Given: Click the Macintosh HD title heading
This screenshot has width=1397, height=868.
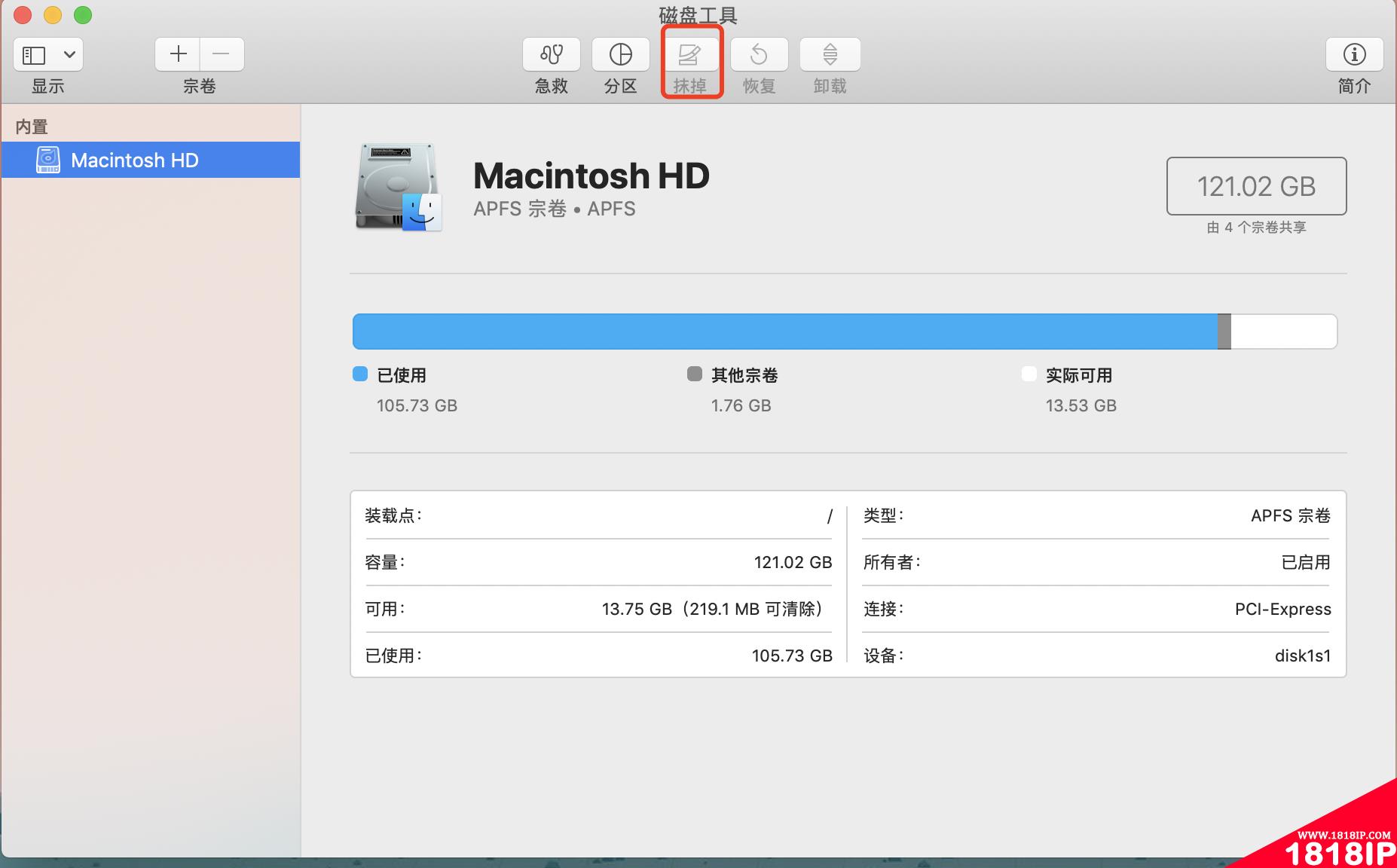Looking at the screenshot, I should point(592,176).
